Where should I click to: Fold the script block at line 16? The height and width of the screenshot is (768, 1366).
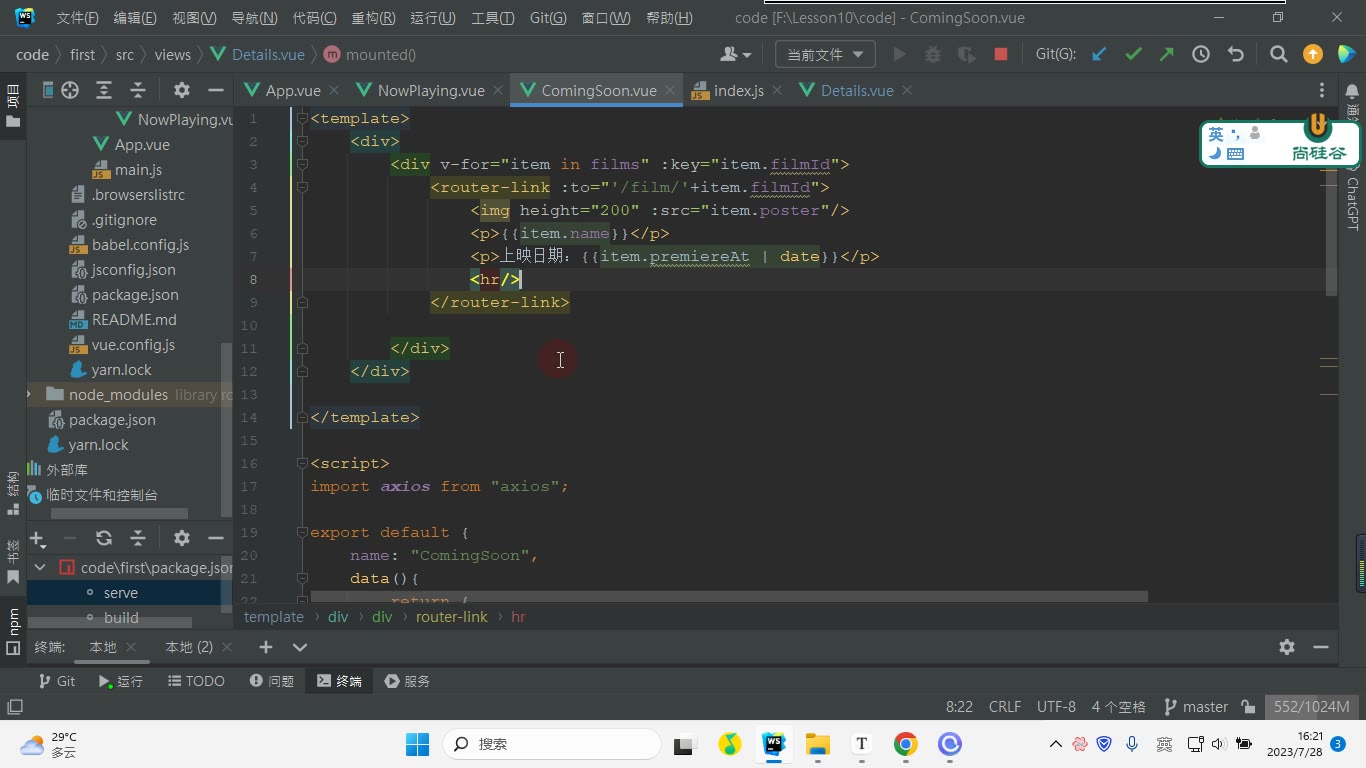(301, 463)
